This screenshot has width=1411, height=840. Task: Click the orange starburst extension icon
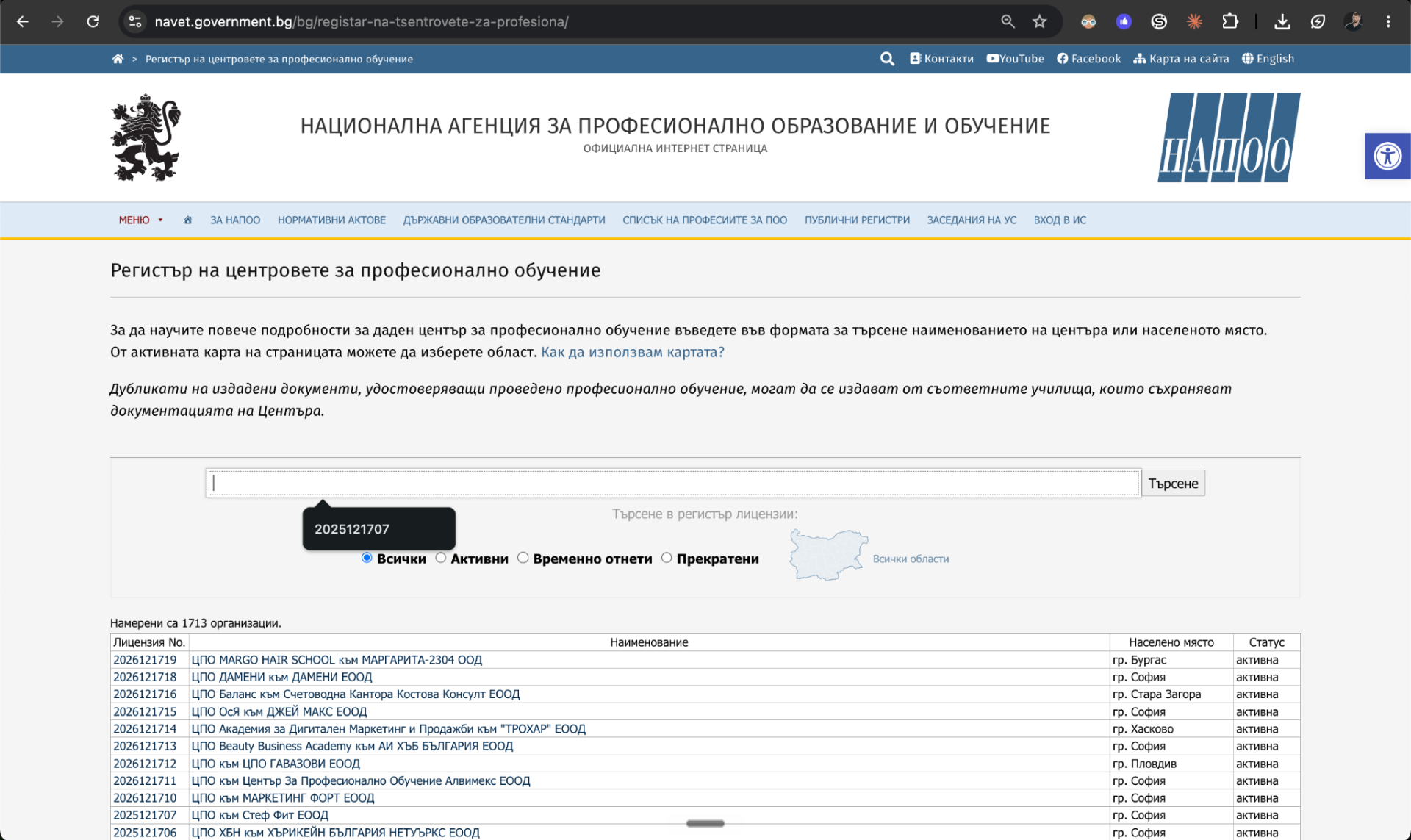click(x=1194, y=21)
